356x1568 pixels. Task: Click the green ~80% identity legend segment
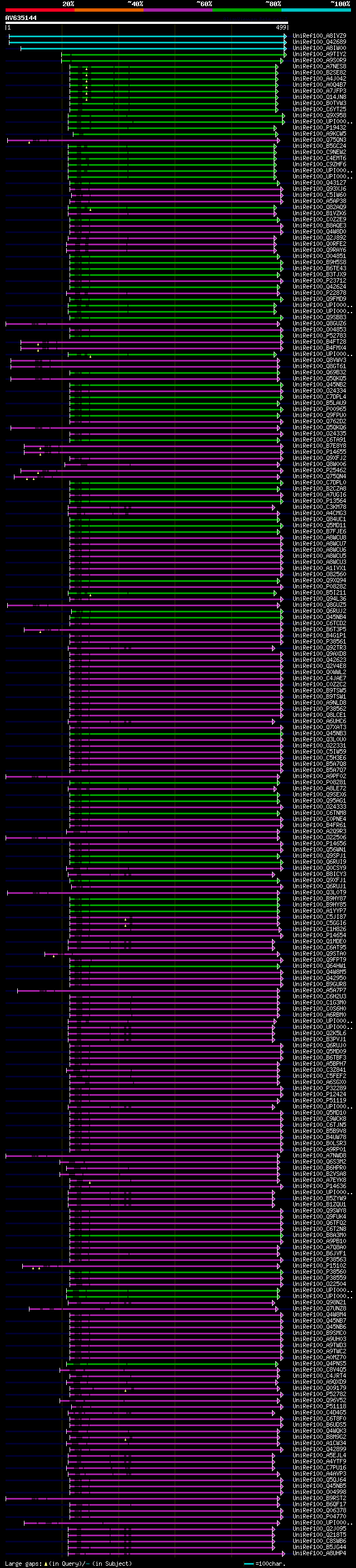(247, 10)
